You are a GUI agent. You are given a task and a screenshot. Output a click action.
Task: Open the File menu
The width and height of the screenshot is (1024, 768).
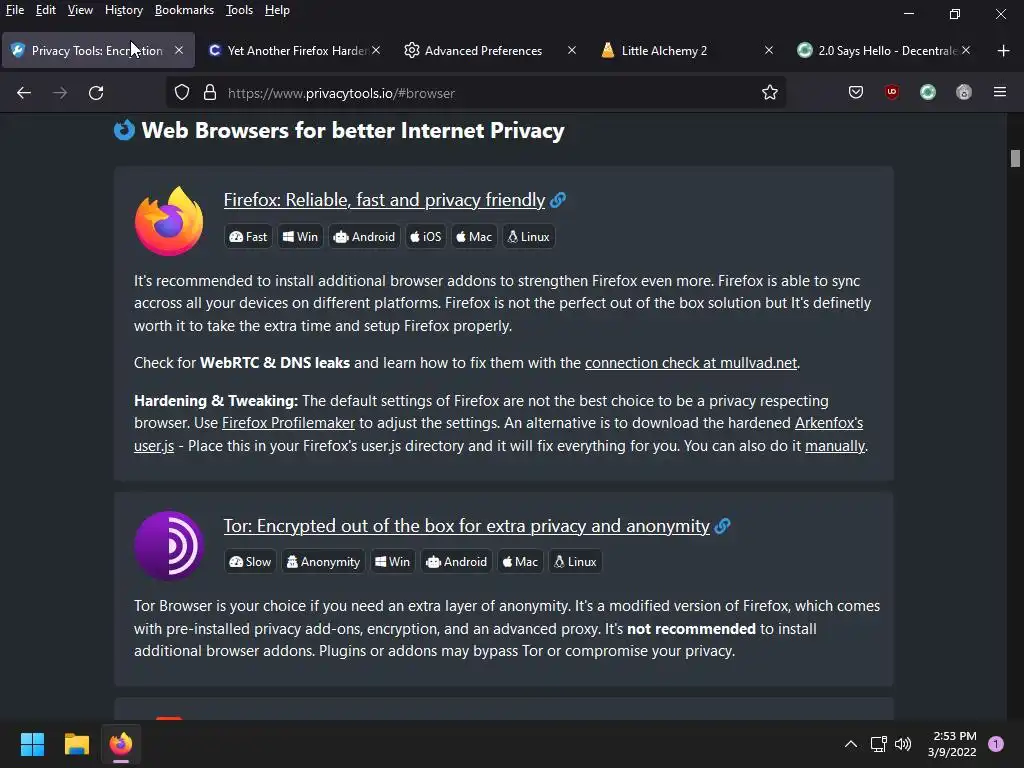click(x=15, y=10)
